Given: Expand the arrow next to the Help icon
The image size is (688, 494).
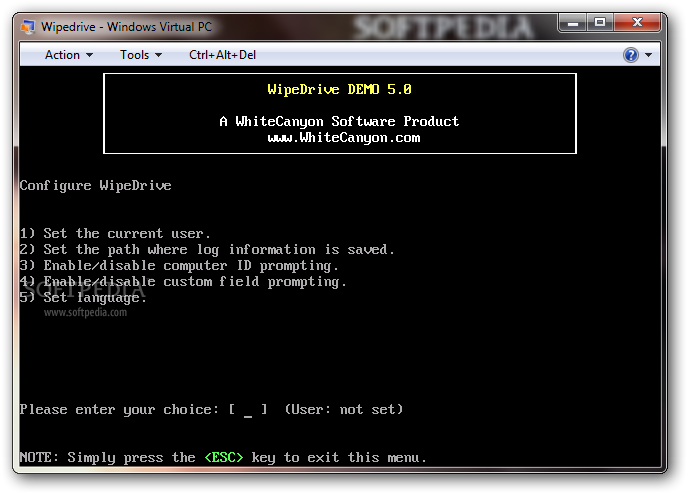Looking at the screenshot, I should tap(648, 55).
